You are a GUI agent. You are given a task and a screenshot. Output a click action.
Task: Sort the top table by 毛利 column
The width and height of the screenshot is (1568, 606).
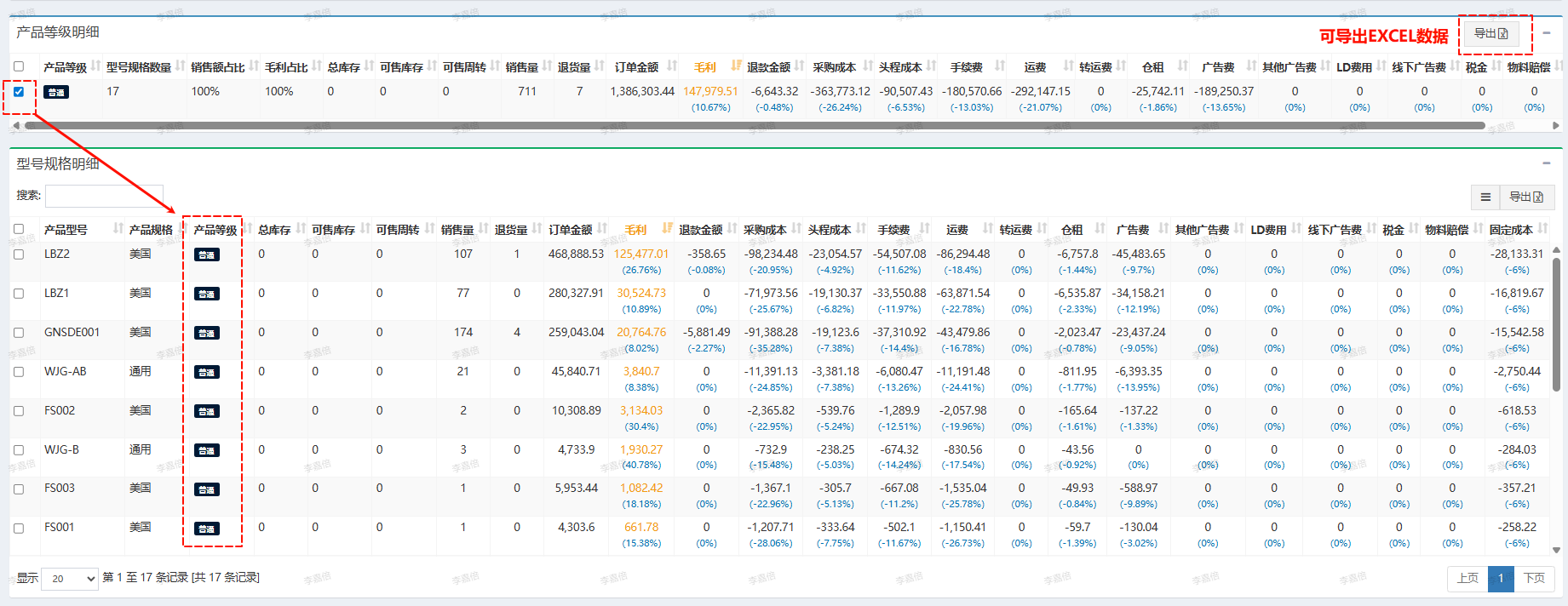tap(705, 67)
